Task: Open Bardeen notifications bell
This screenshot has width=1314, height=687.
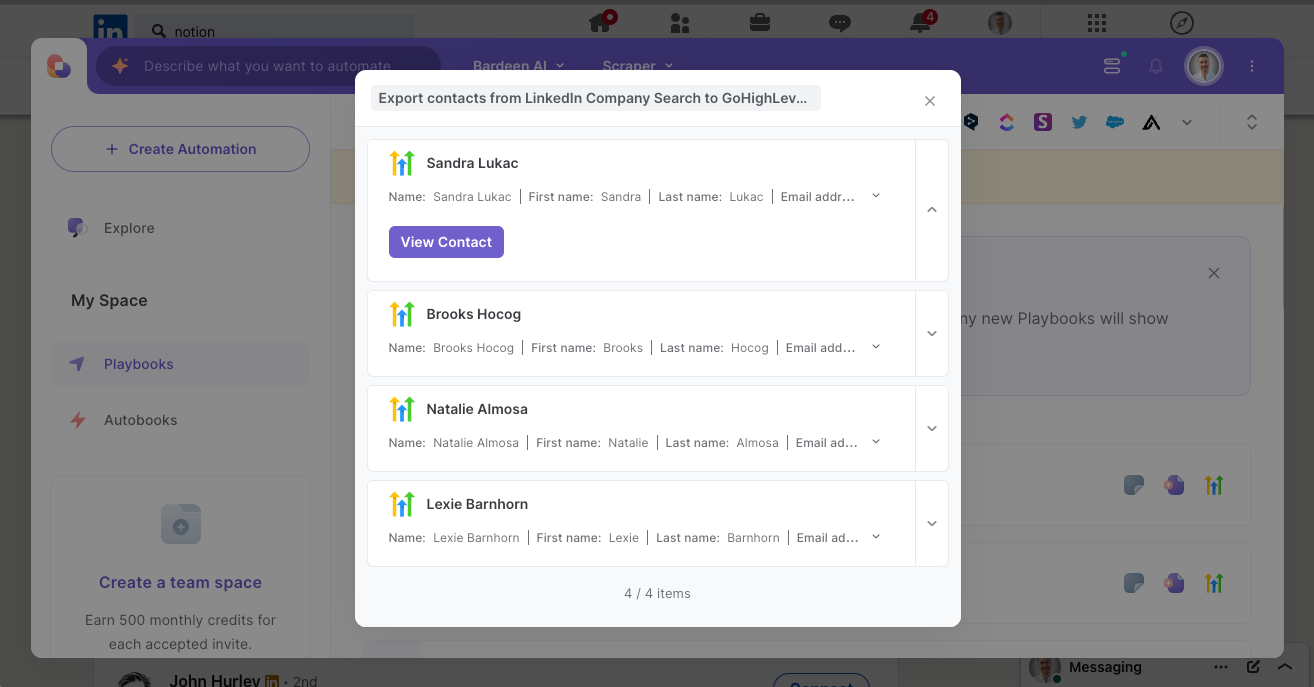Action: click(1156, 66)
